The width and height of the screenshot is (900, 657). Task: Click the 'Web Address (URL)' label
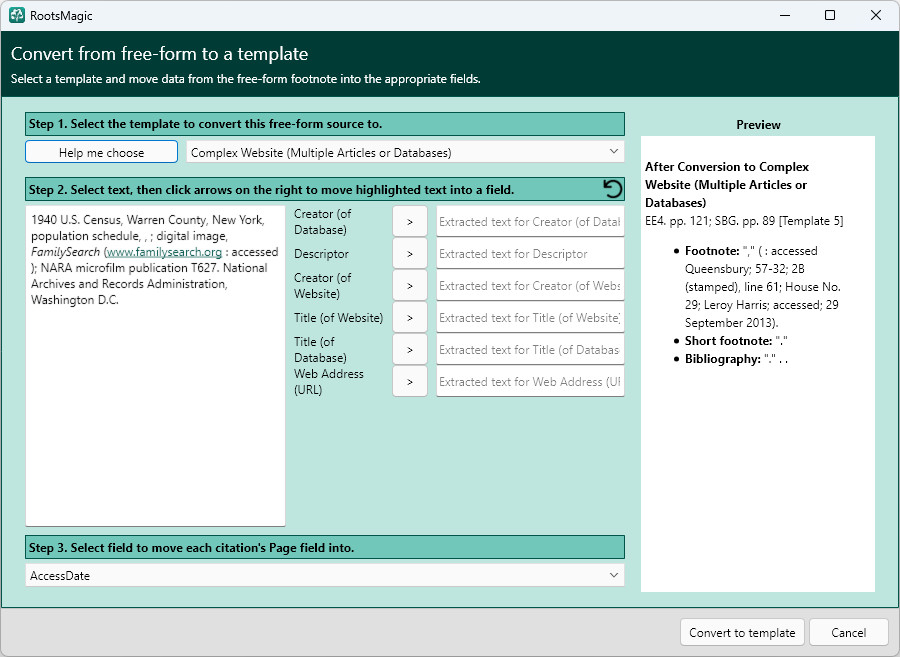pos(329,382)
